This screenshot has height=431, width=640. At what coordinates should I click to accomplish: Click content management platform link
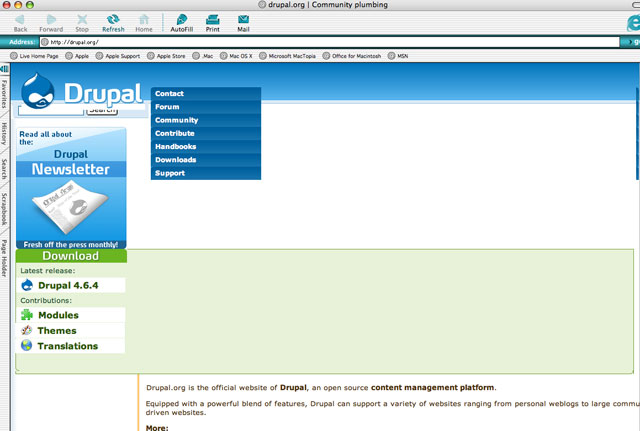click(x=432, y=387)
